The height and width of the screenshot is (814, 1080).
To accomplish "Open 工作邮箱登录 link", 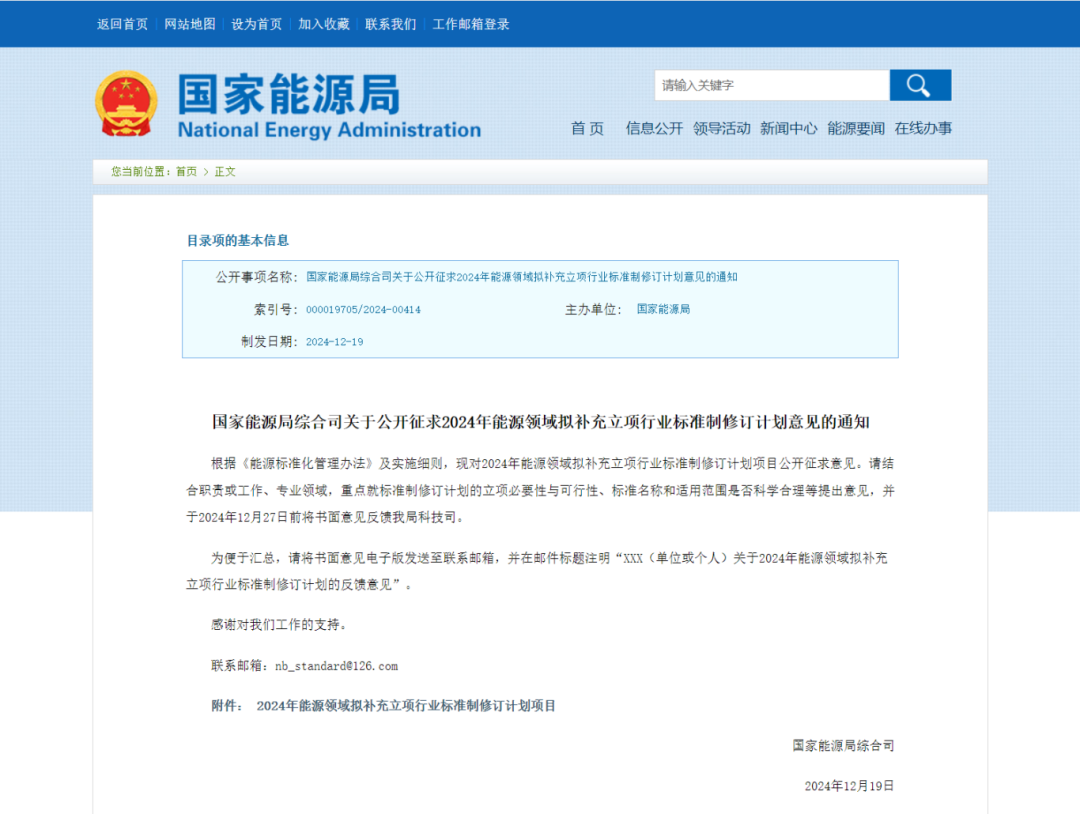I will pyautogui.click(x=471, y=24).
